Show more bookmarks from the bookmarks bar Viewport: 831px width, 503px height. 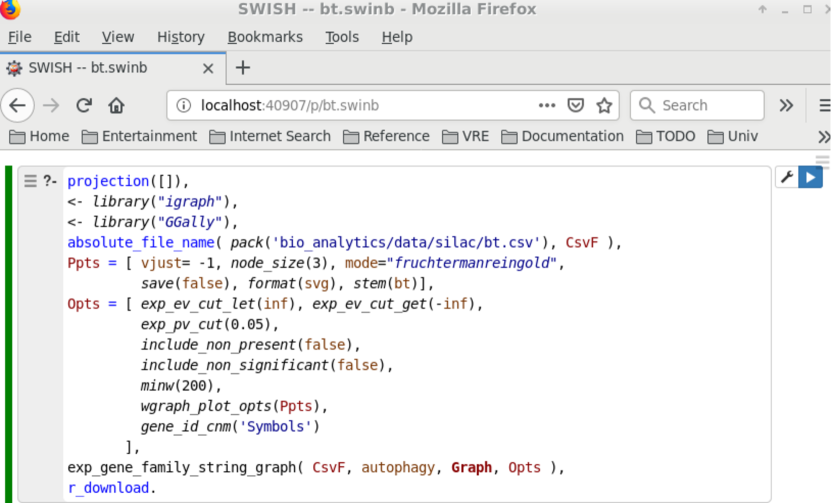coord(823,136)
